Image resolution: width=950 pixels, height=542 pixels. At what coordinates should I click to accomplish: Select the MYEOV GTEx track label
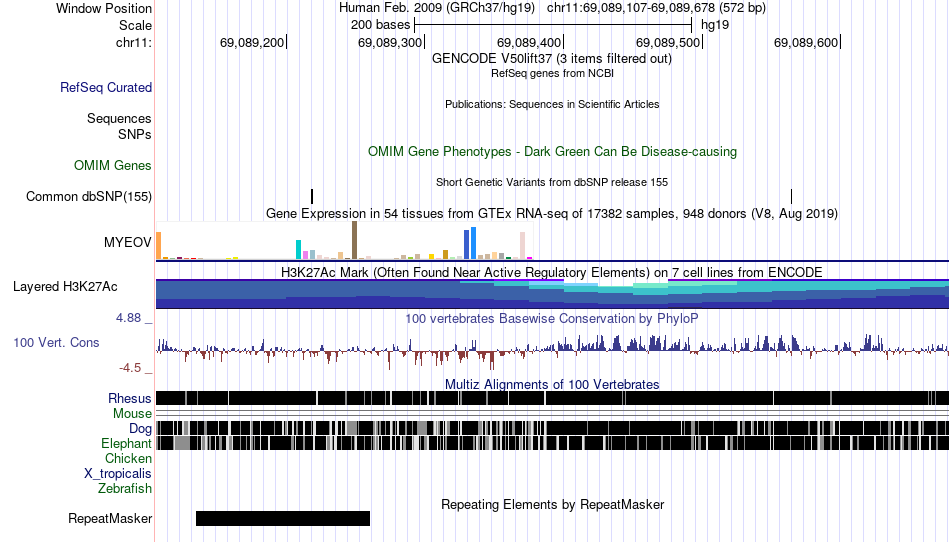point(127,242)
